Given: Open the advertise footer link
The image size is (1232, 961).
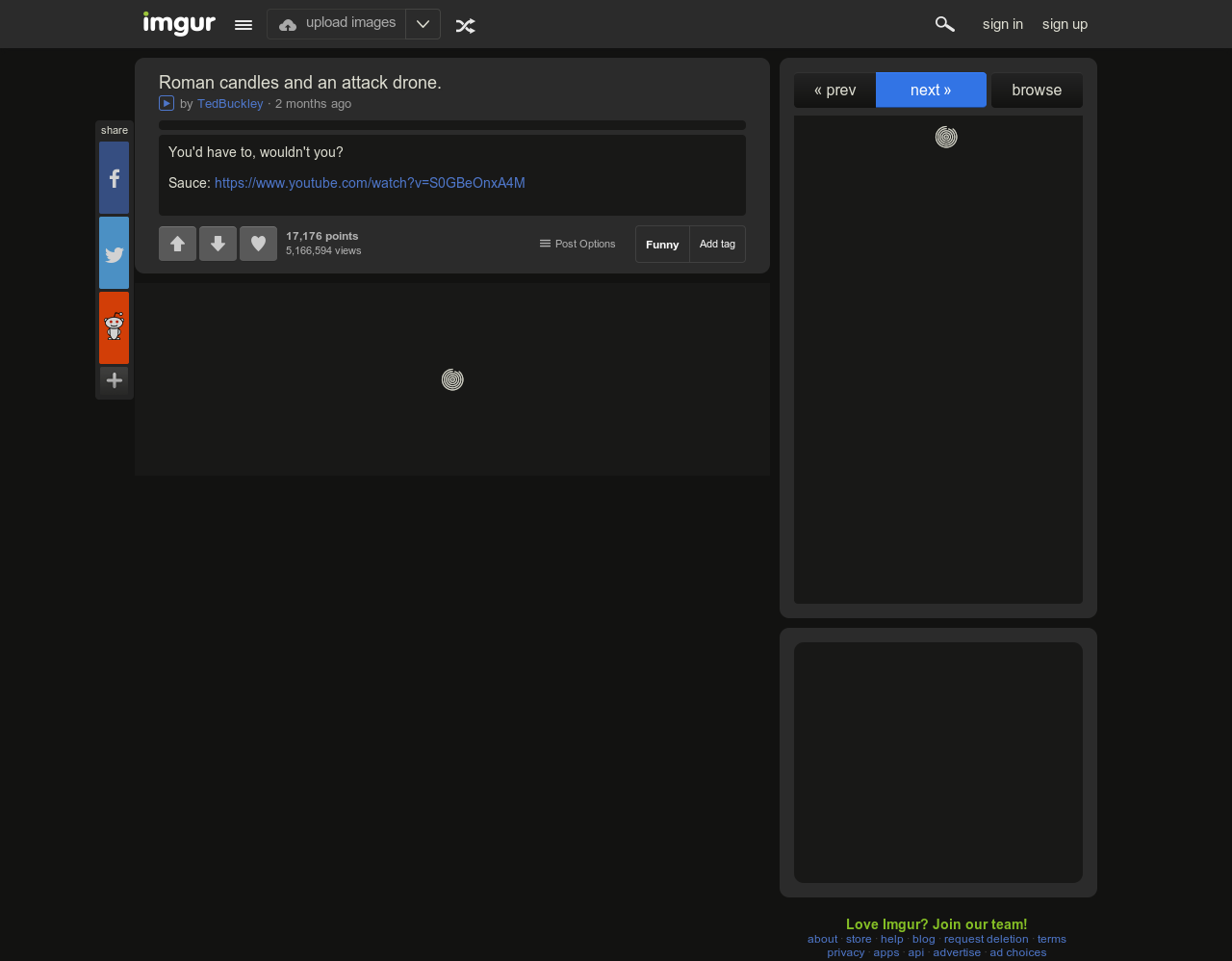Looking at the screenshot, I should (x=957, y=952).
